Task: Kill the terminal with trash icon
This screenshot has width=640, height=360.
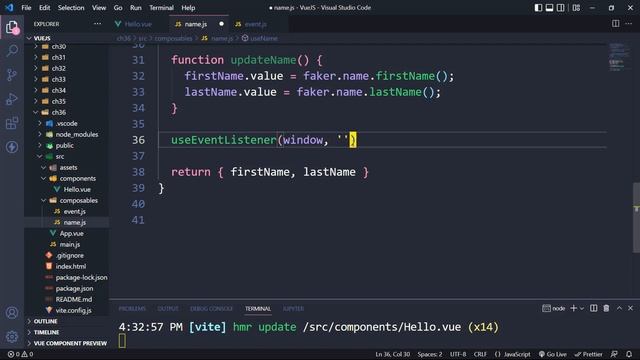Action: (606, 308)
